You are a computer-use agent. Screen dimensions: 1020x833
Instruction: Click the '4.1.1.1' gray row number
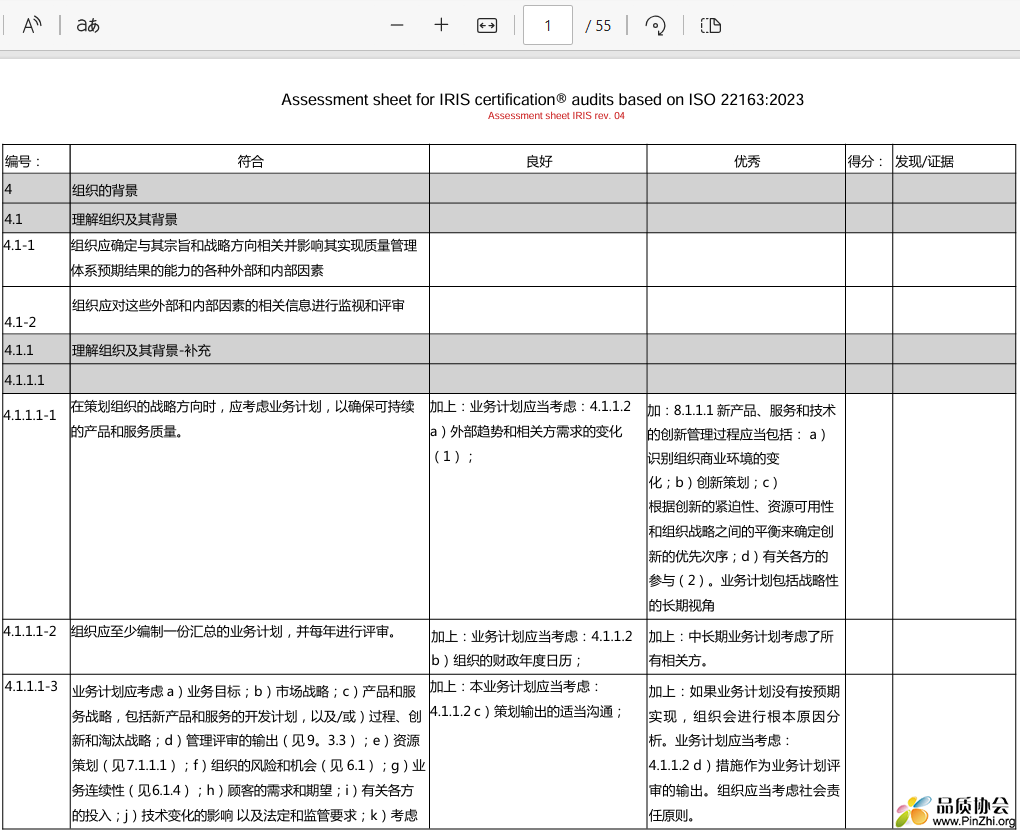tap(24, 380)
